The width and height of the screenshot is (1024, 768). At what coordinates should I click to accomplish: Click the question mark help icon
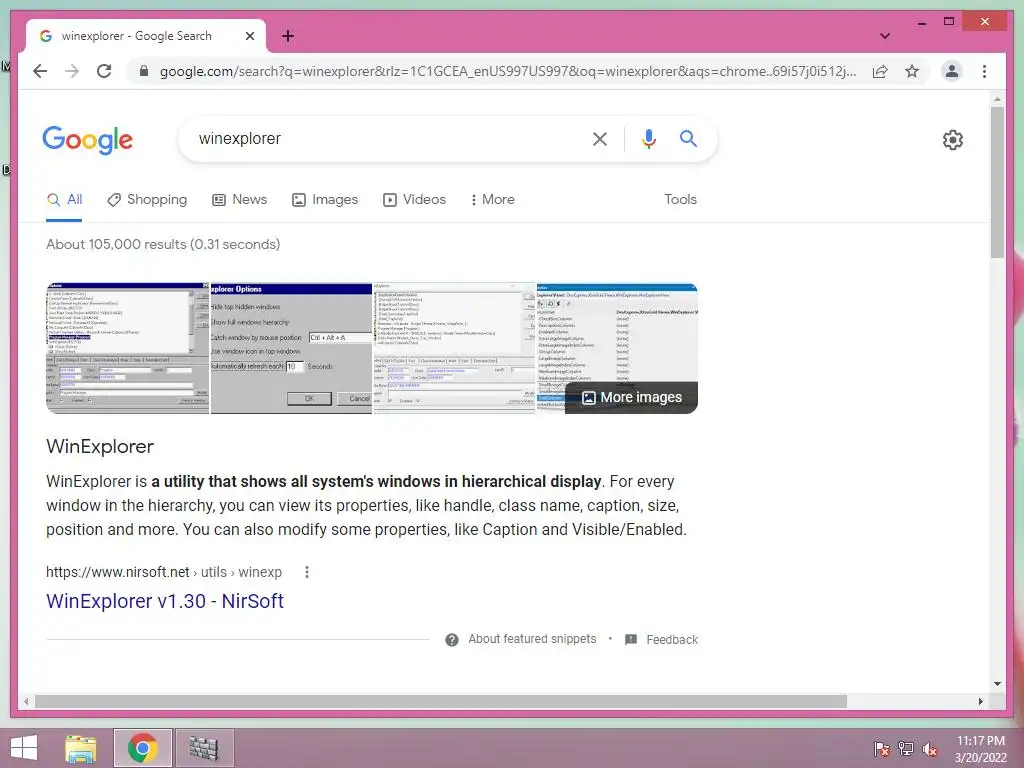452,640
